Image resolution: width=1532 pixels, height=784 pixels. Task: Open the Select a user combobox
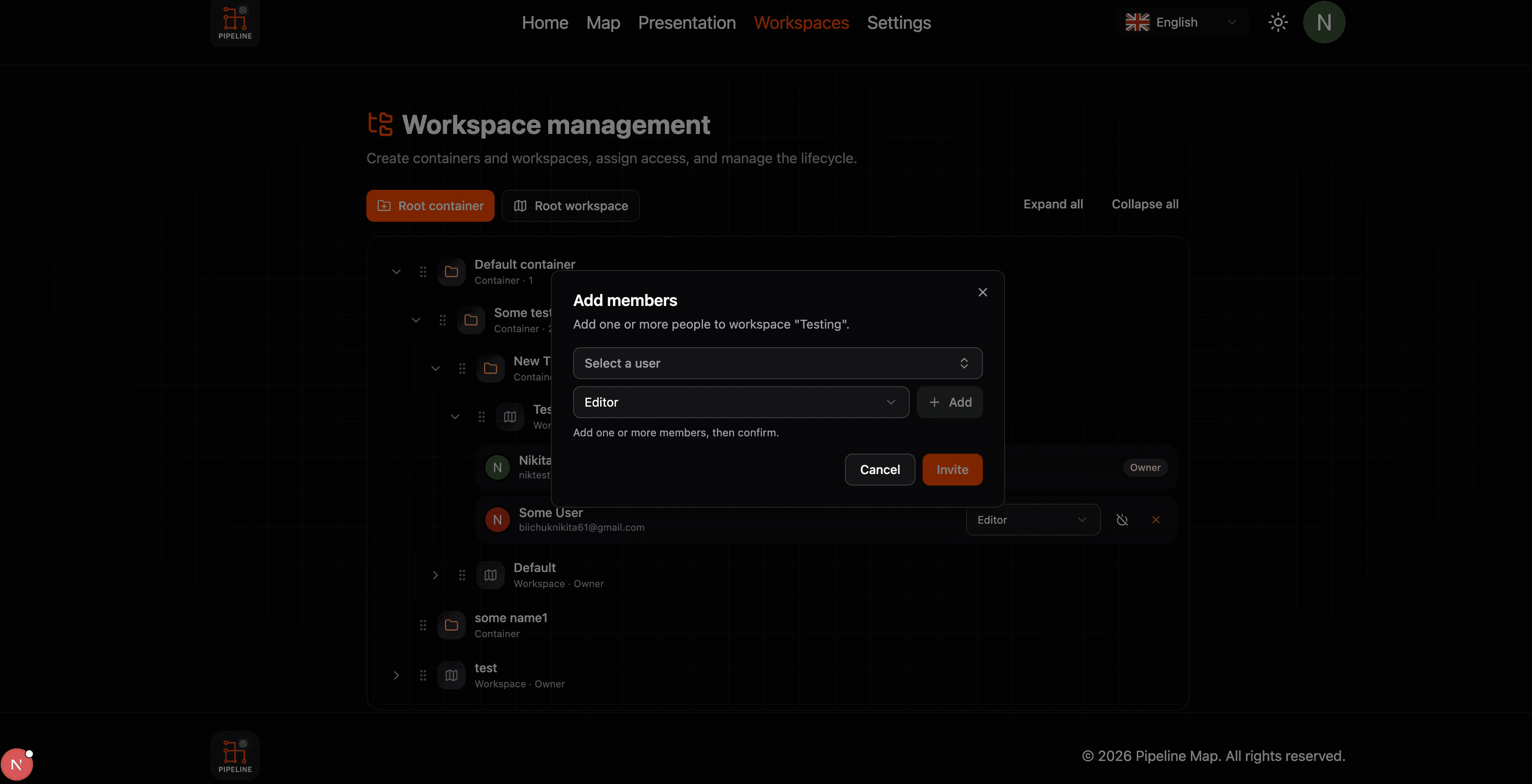[x=777, y=363]
